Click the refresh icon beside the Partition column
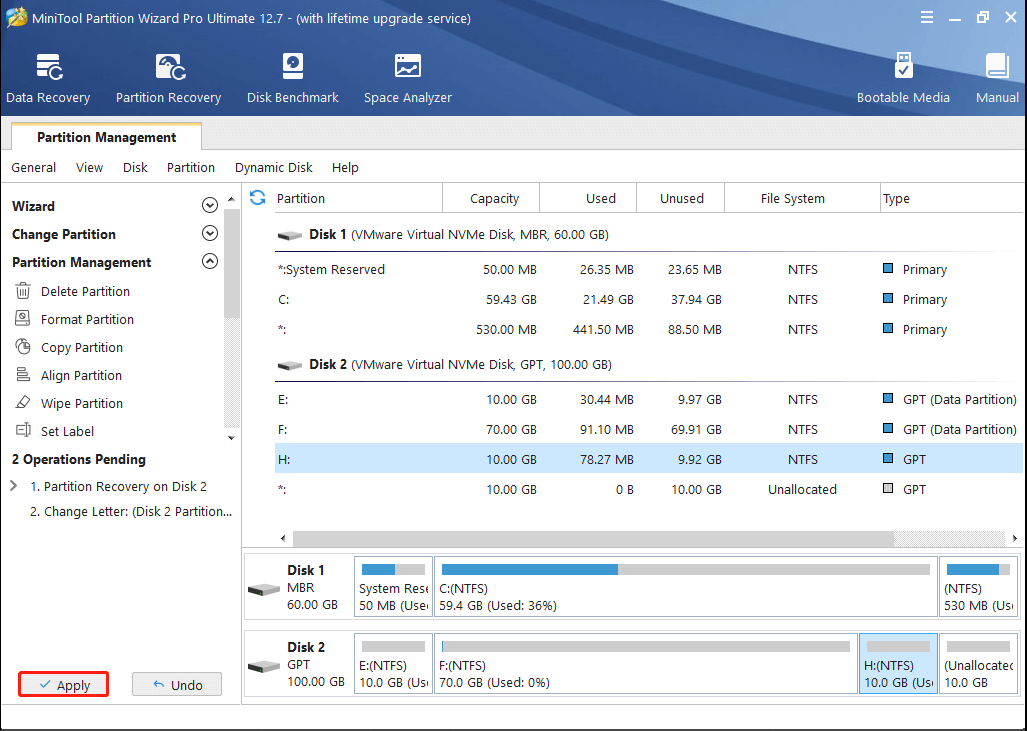Screen dimensions: 1027x731 point(257,198)
